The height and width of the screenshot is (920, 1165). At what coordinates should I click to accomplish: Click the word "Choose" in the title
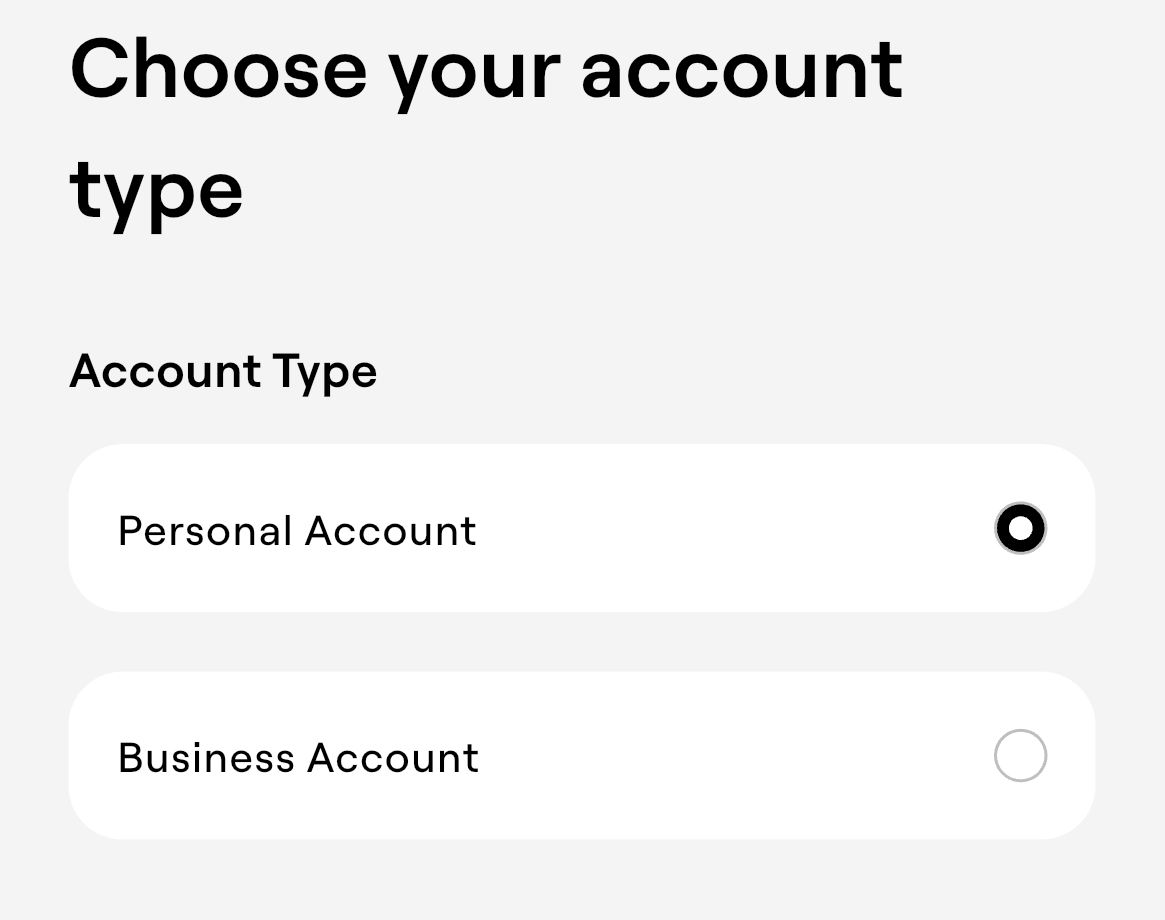(218, 70)
